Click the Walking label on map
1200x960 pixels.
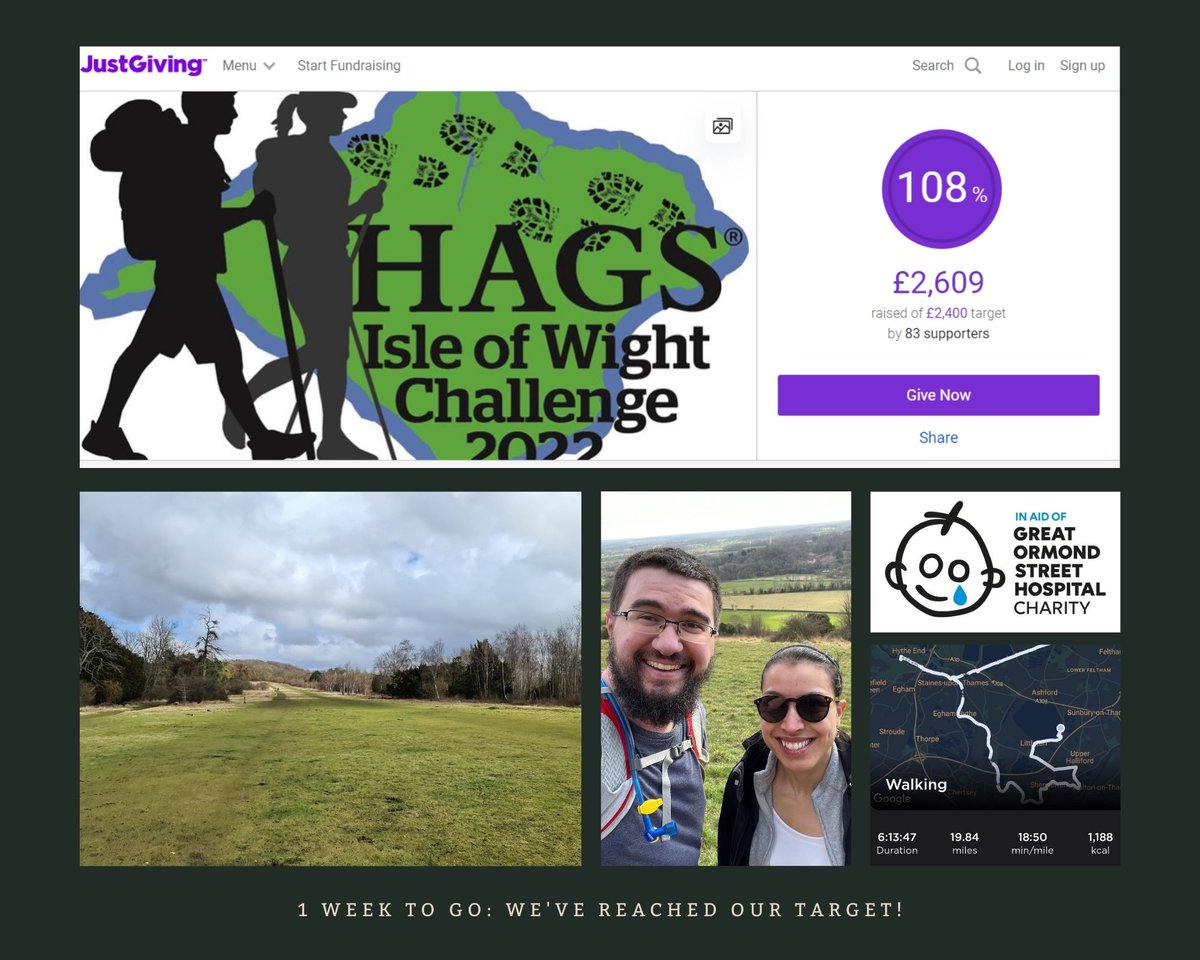tap(916, 784)
